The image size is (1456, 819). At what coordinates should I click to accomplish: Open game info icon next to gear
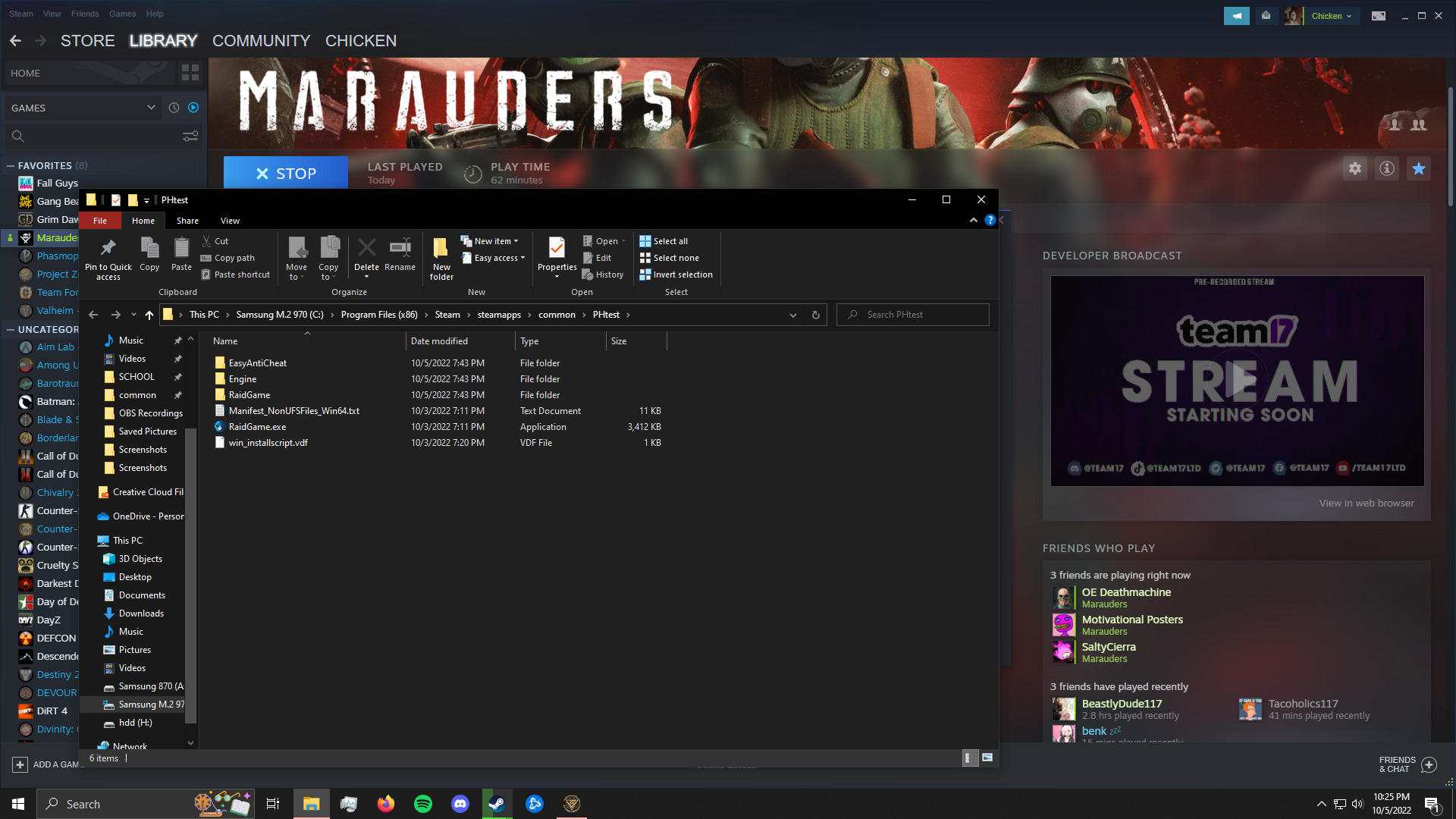tap(1386, 168)
